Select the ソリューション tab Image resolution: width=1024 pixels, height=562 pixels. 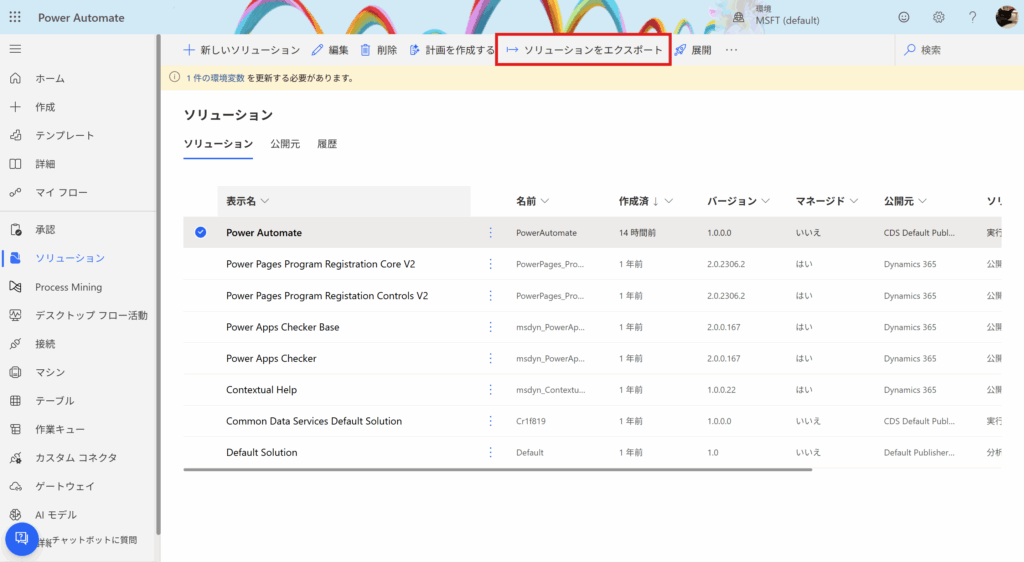[218, 144]
